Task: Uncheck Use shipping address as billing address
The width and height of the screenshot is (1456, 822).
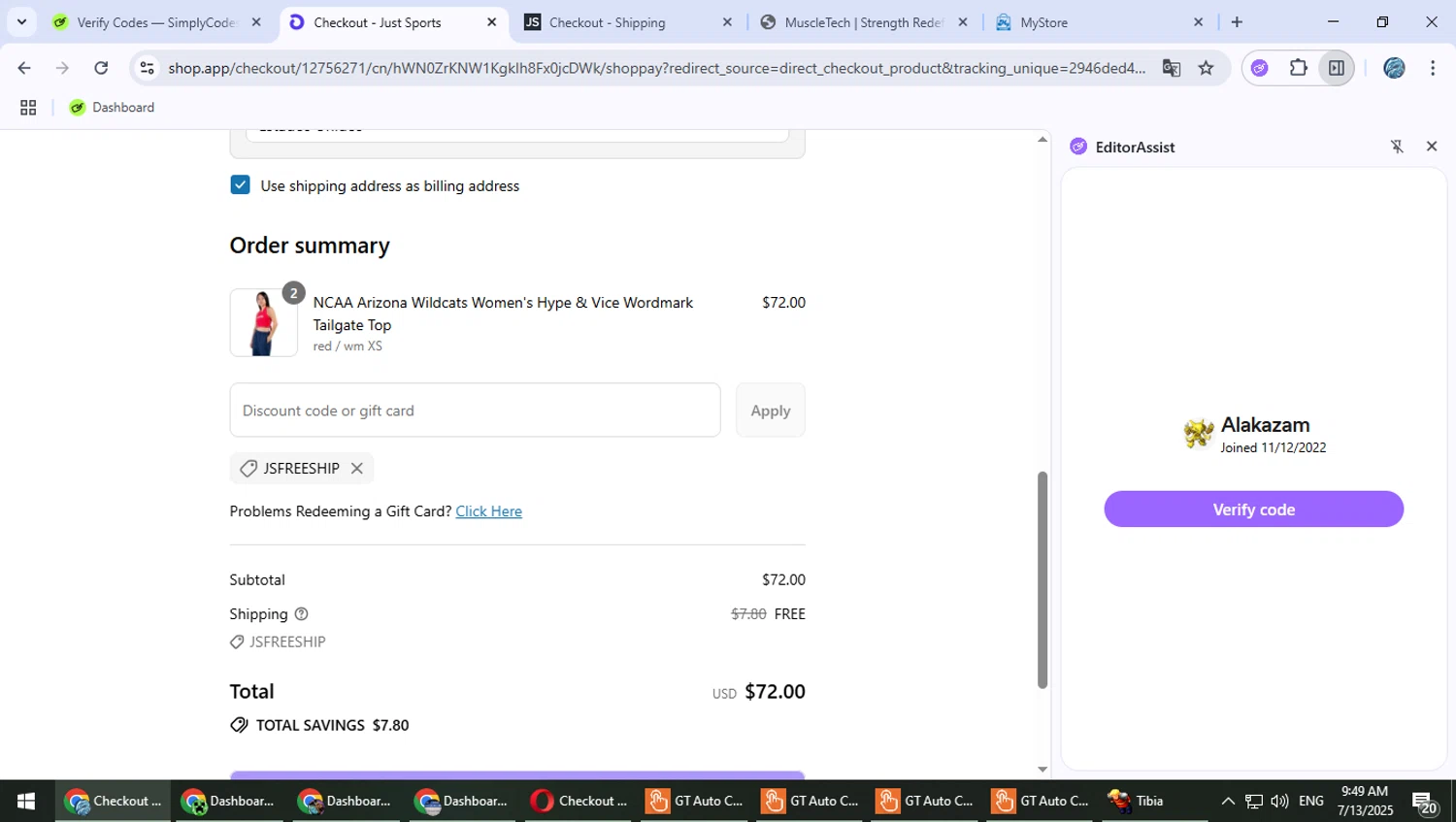Action: pos(241,185)
